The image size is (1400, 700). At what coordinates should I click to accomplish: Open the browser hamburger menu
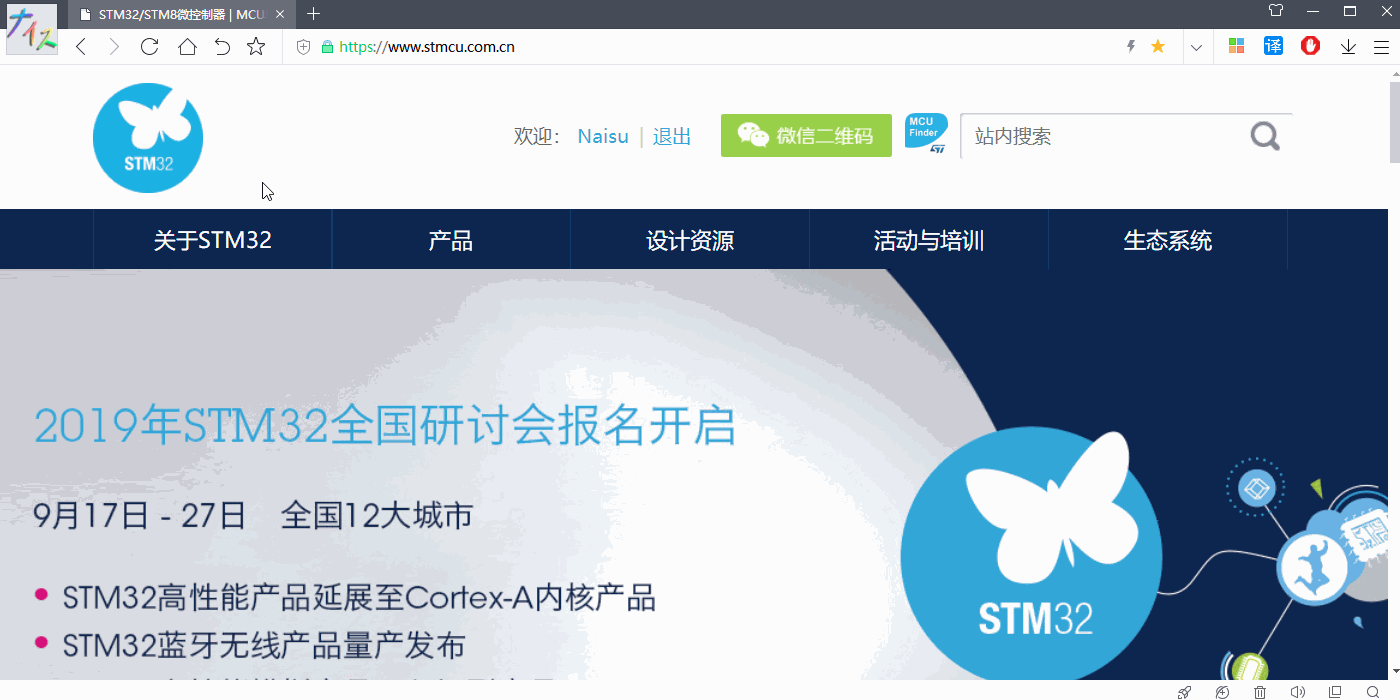(x=1381, y=47)
